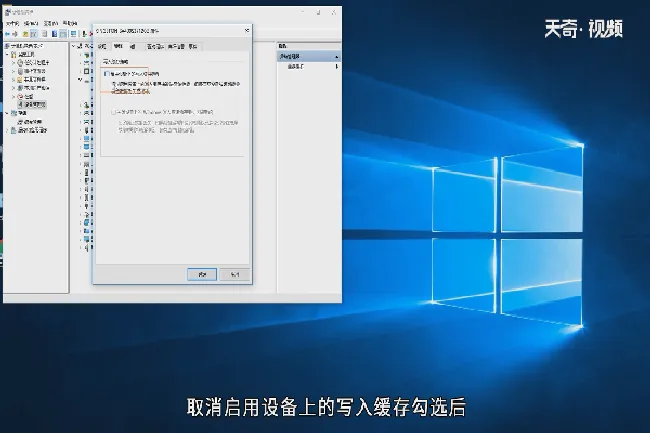Click More Actions in the Actions pane

click(296, 66)
